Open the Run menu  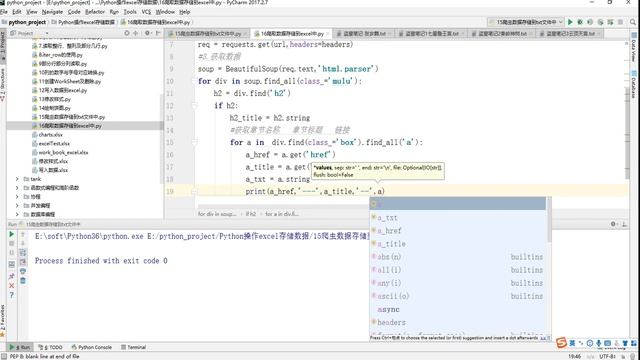coord(114,12)
